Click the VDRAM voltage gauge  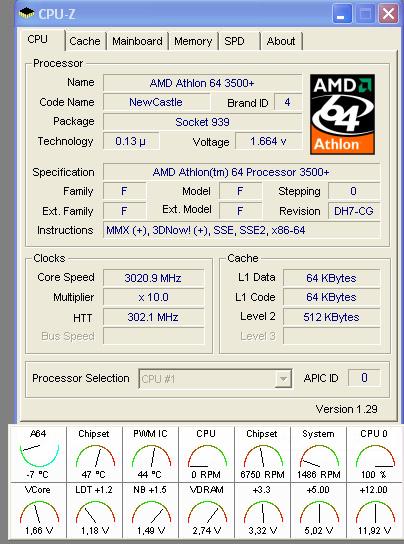(207, 510)
